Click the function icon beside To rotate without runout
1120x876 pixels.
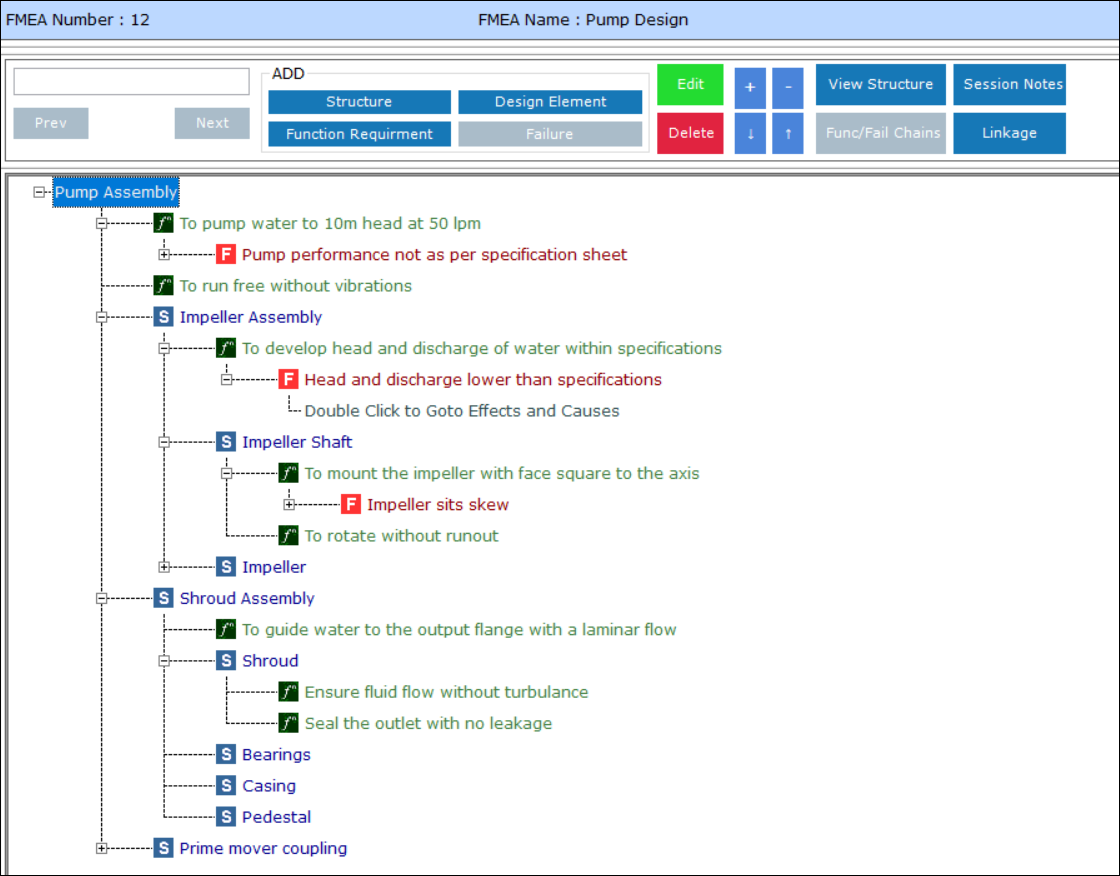tap(288, 536)
